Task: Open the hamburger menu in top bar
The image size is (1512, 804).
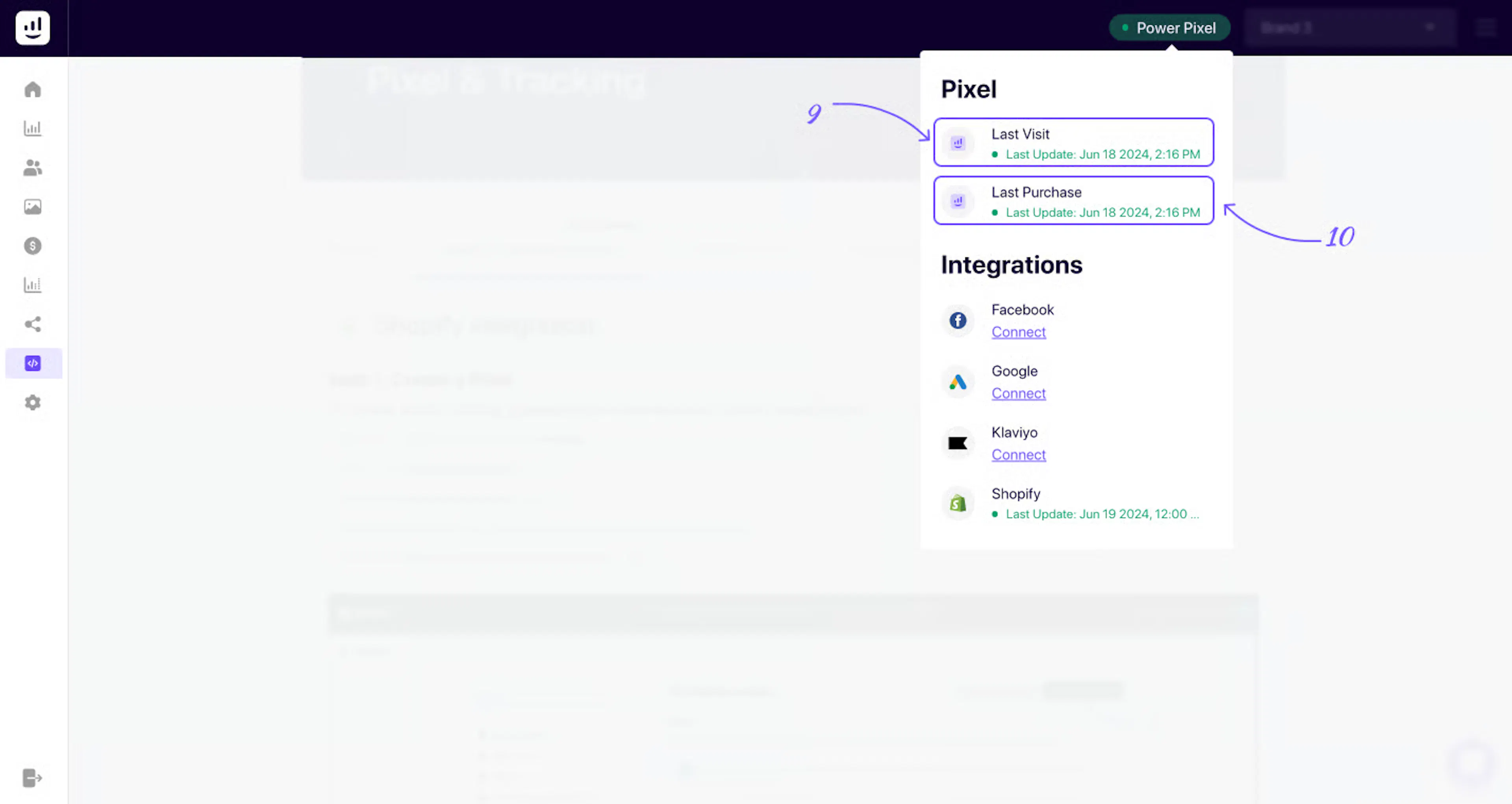Action: [1486, 28]
